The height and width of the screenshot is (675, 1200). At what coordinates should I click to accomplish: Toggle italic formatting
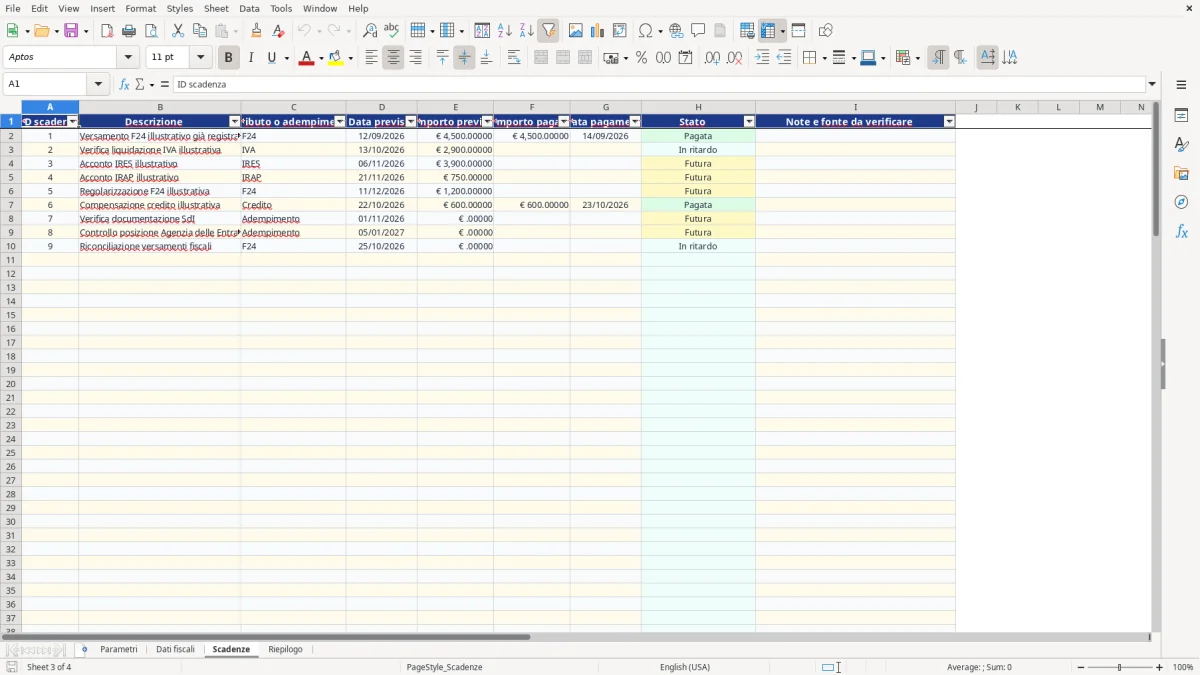[250, 58]
